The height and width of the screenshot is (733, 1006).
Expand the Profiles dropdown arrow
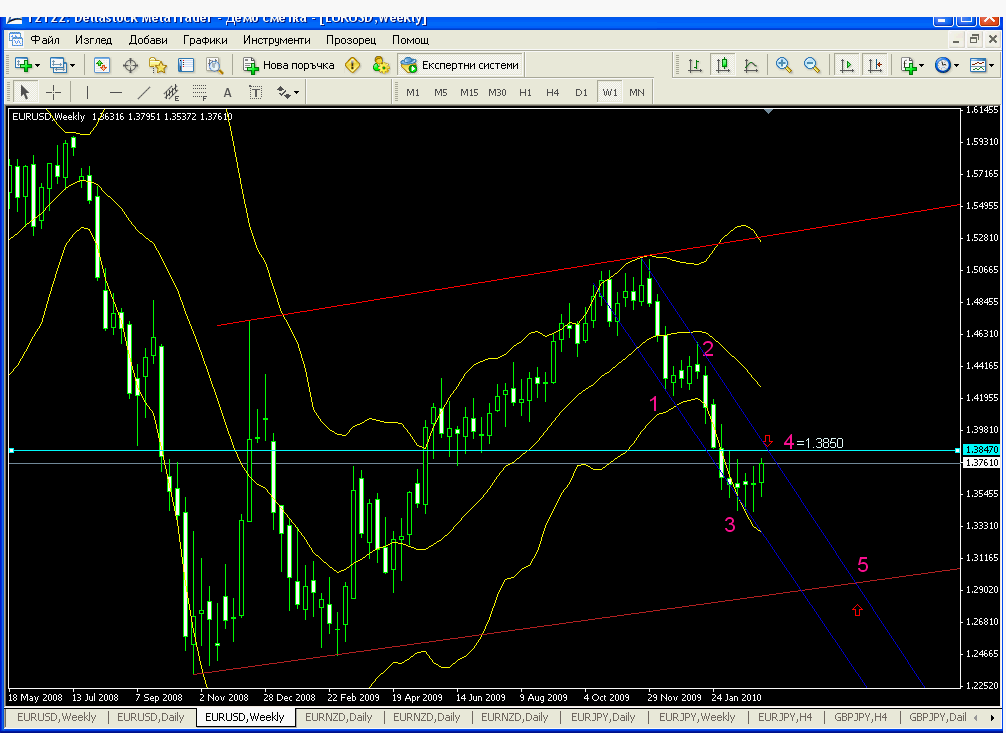pyautogui.click(x=72, y=65)
